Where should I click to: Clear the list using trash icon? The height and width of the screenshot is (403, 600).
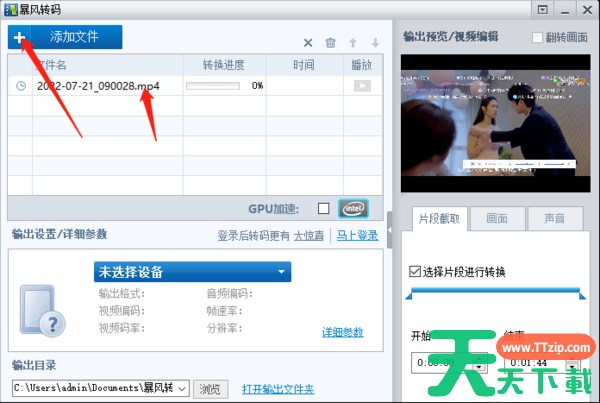tap(331, 42)
